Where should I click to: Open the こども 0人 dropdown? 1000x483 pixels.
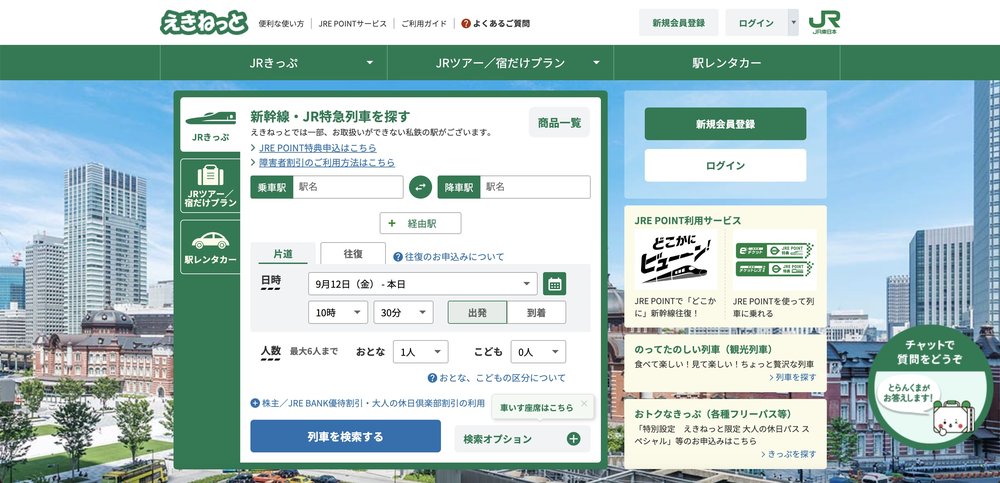[538, 352]
